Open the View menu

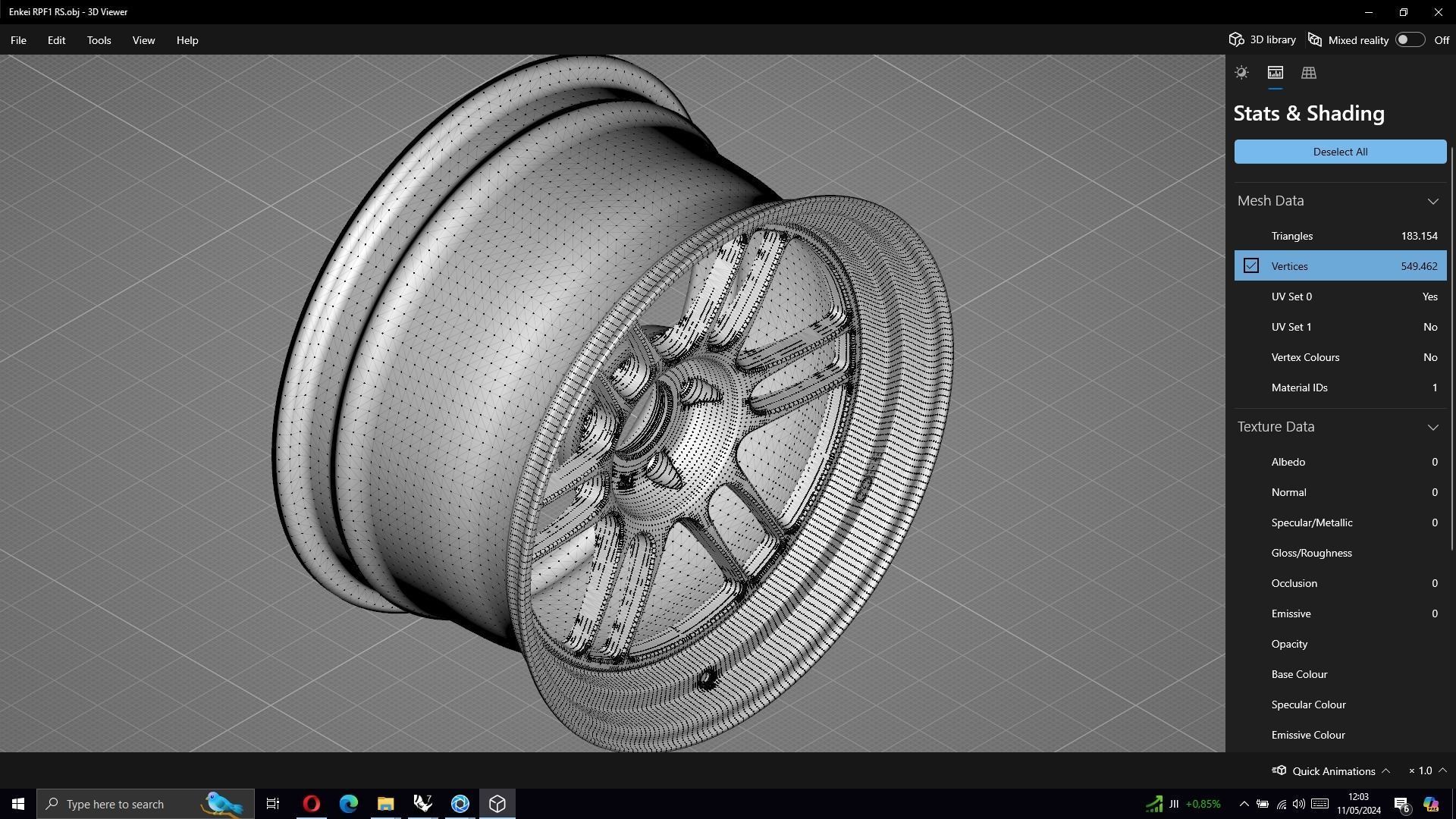(143, 40)
